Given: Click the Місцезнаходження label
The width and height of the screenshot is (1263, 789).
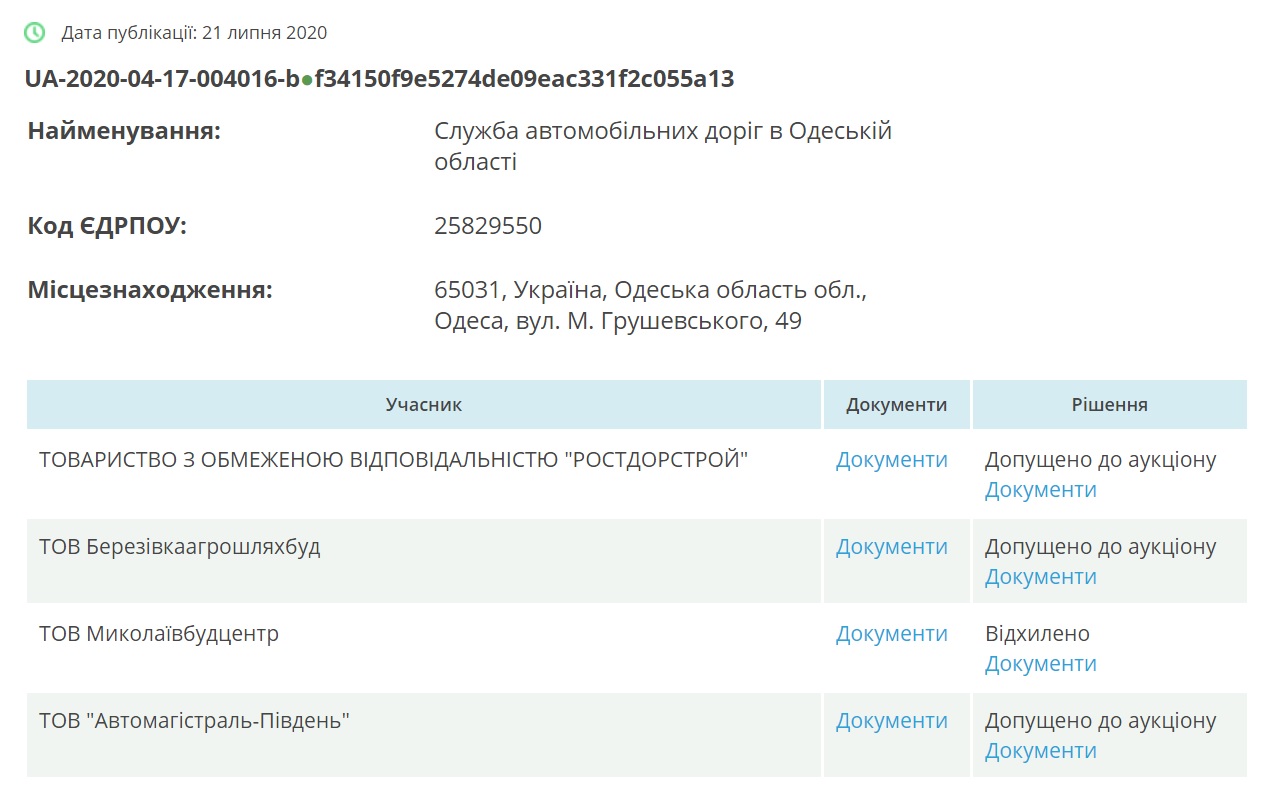Looking at the screenshot, I should click(x=150, y=291).
